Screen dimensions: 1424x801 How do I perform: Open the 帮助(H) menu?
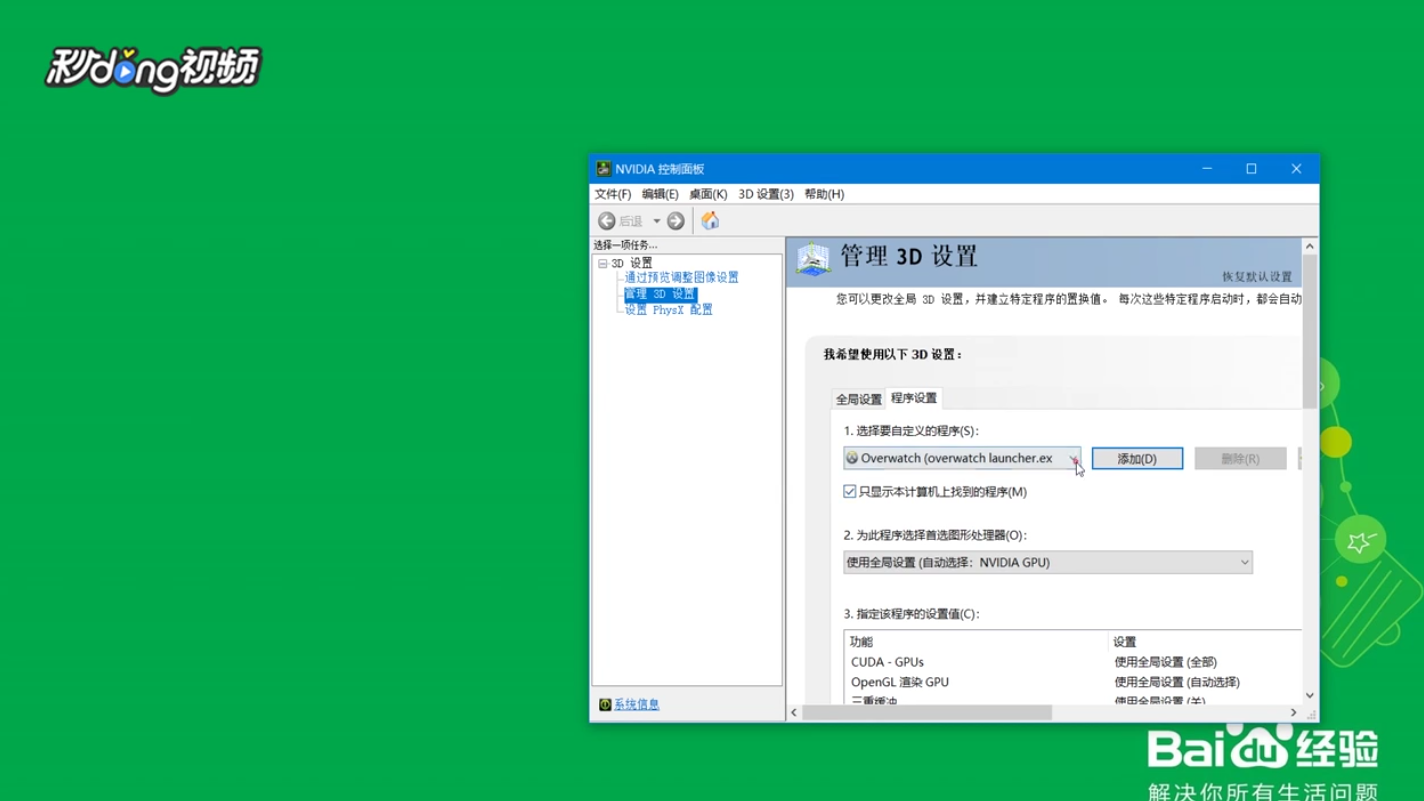[824, 194]
